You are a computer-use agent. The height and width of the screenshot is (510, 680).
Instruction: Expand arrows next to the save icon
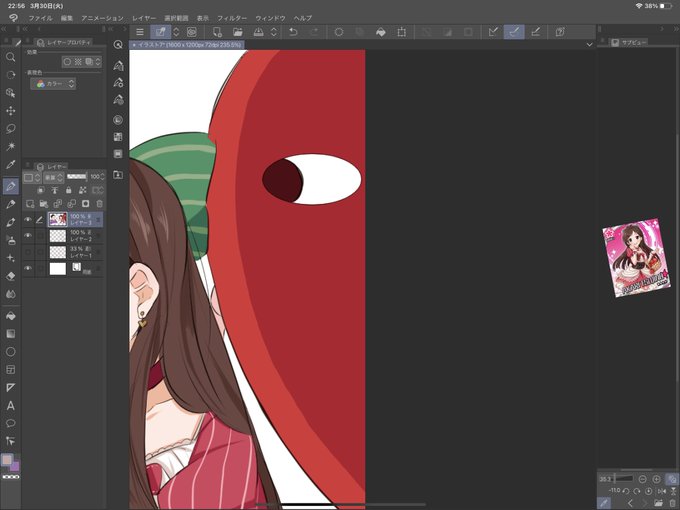pos(274,32)
